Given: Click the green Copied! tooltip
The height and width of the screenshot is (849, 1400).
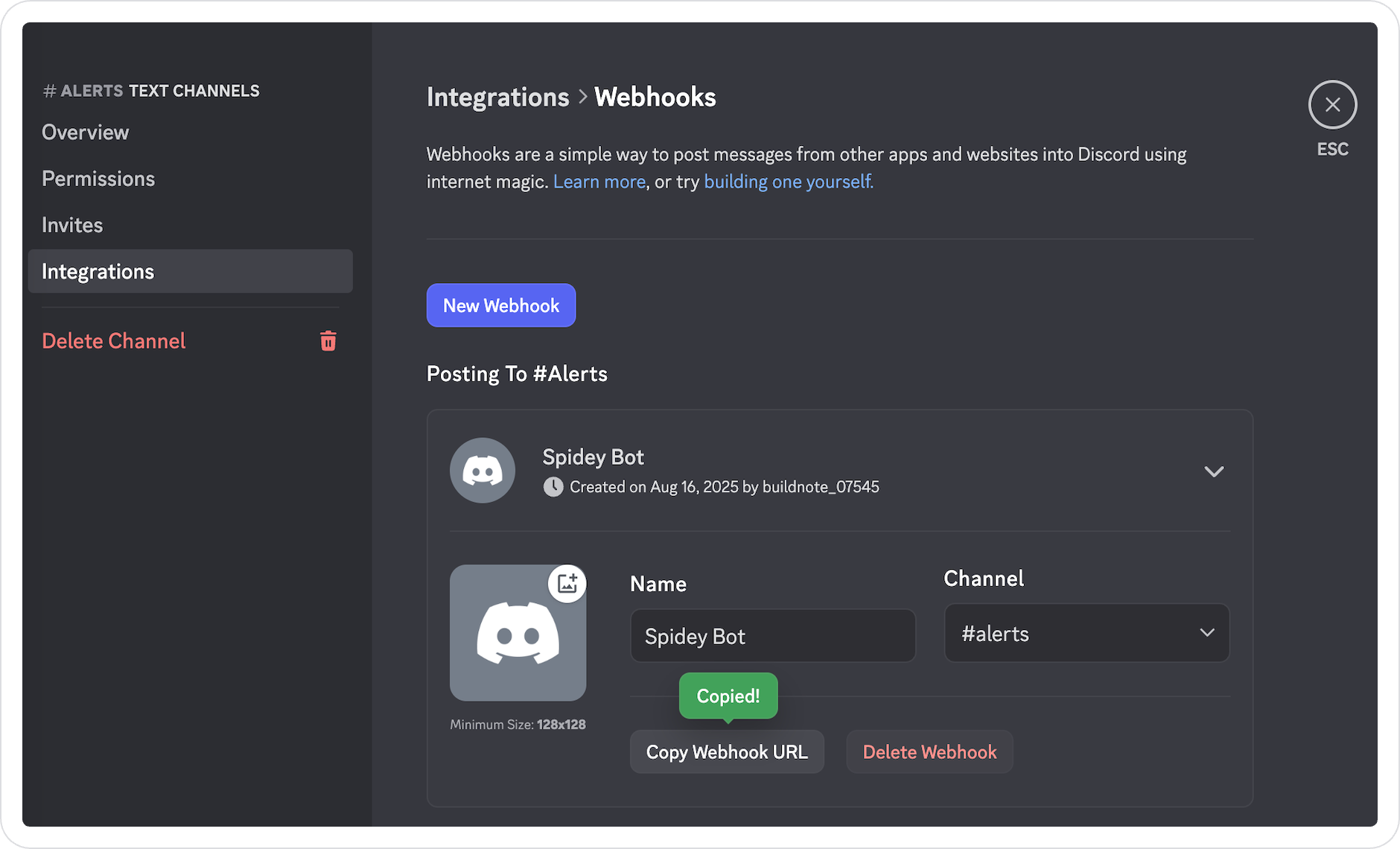Looking at the screenshot, I should tap(728, 696).
